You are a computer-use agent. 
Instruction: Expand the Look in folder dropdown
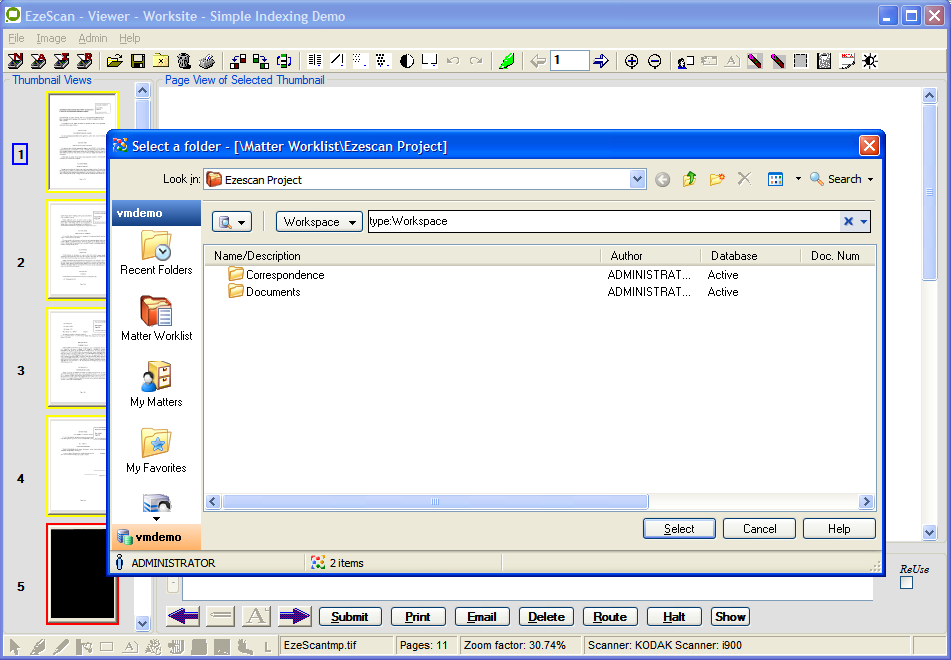tap(638, 180)
